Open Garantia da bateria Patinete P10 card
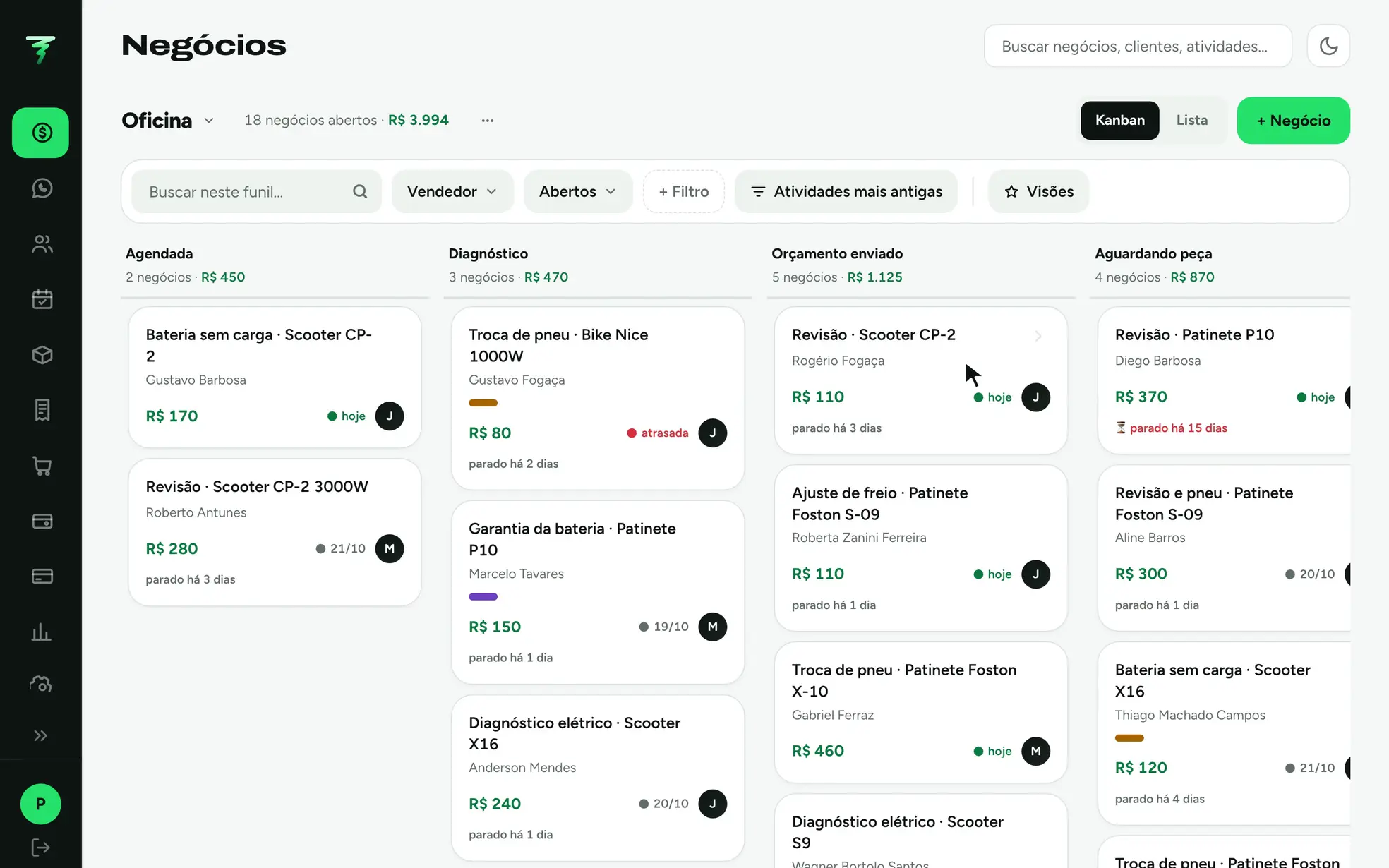Viewport: 1389px width, 868px height. tap(598, 593)
